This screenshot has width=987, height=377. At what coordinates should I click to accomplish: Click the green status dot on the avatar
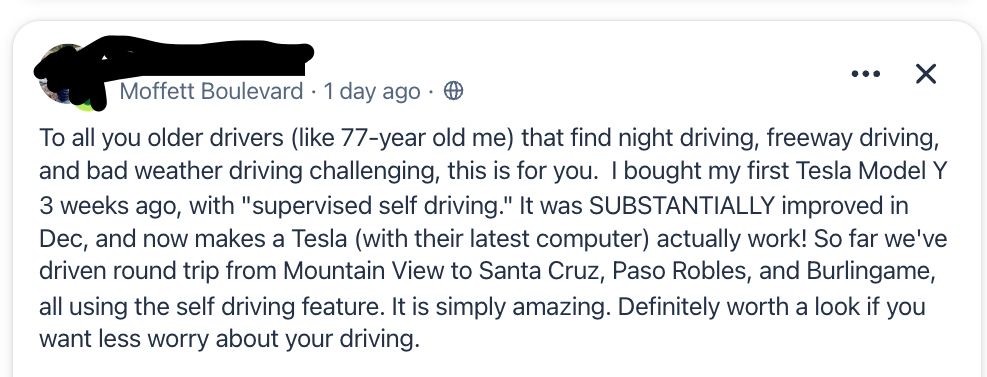(85, 105)
